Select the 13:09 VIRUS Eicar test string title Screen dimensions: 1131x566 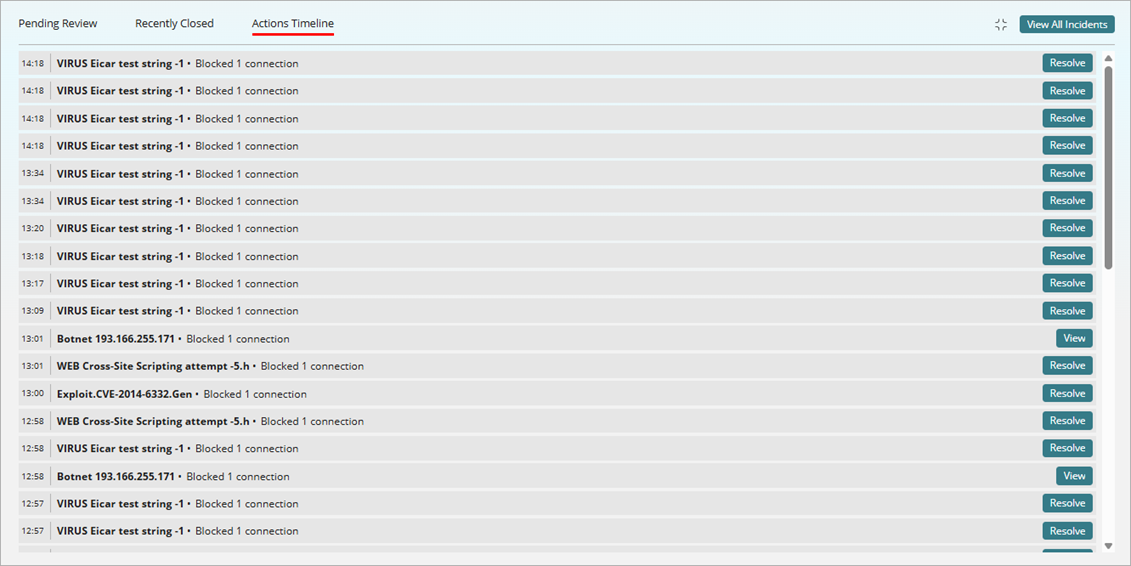click(x=120, y=311)
